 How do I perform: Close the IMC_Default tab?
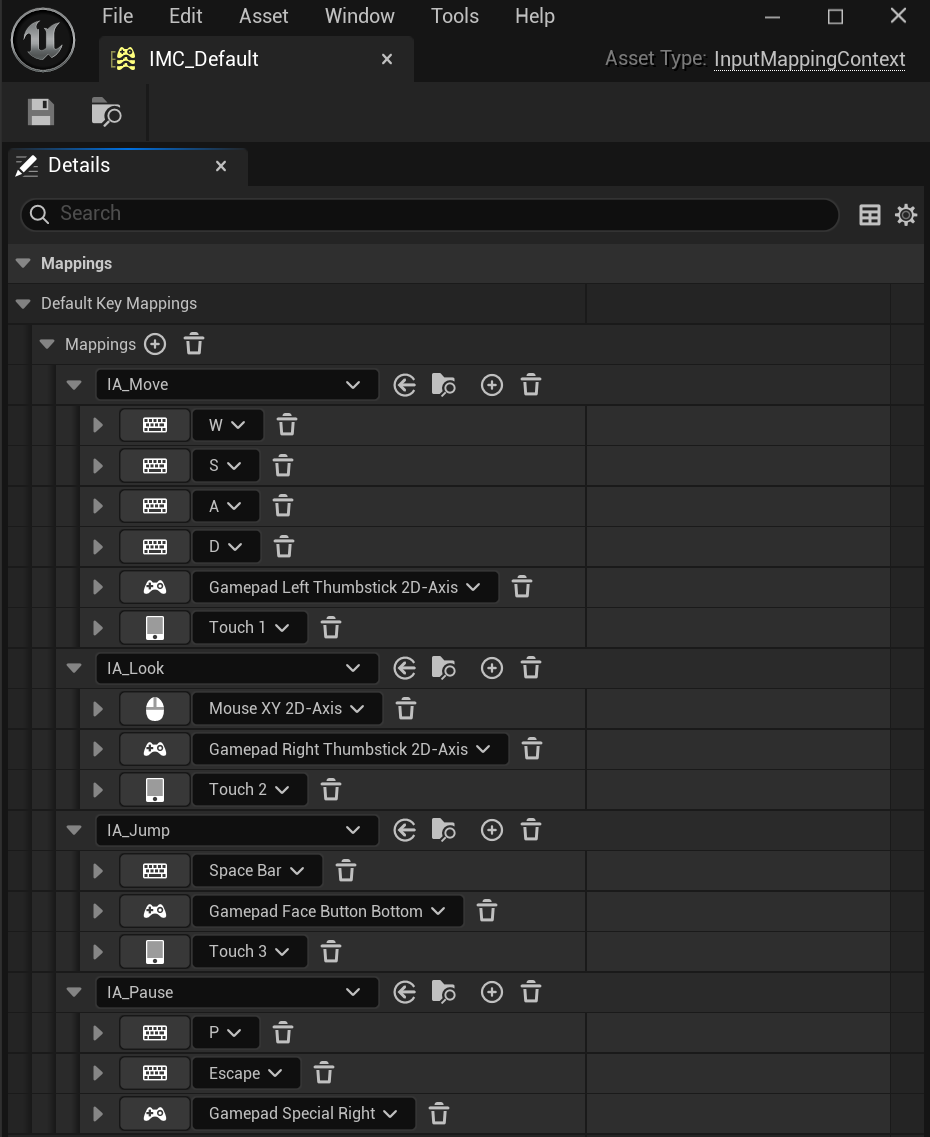[x=387, y=59]
